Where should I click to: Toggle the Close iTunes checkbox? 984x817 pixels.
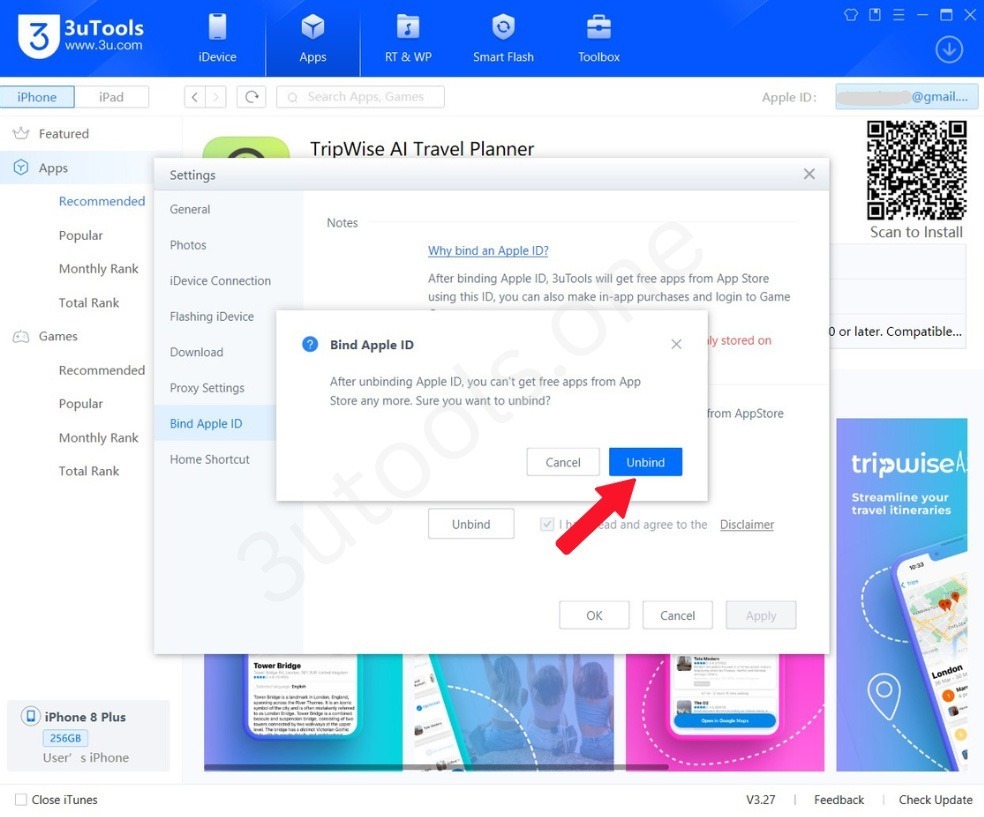coord(21,800)
